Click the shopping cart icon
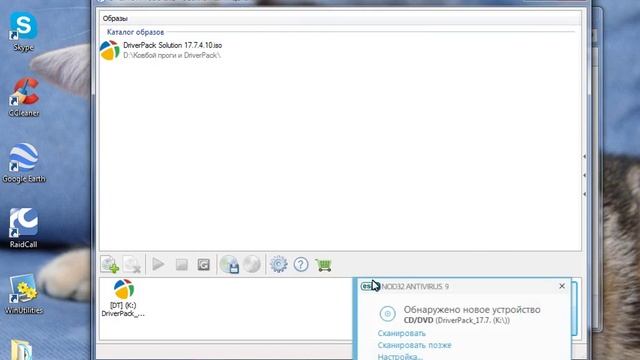Image resolution: width=640 pixels, height=360 pixels. [x=323, y=265]
